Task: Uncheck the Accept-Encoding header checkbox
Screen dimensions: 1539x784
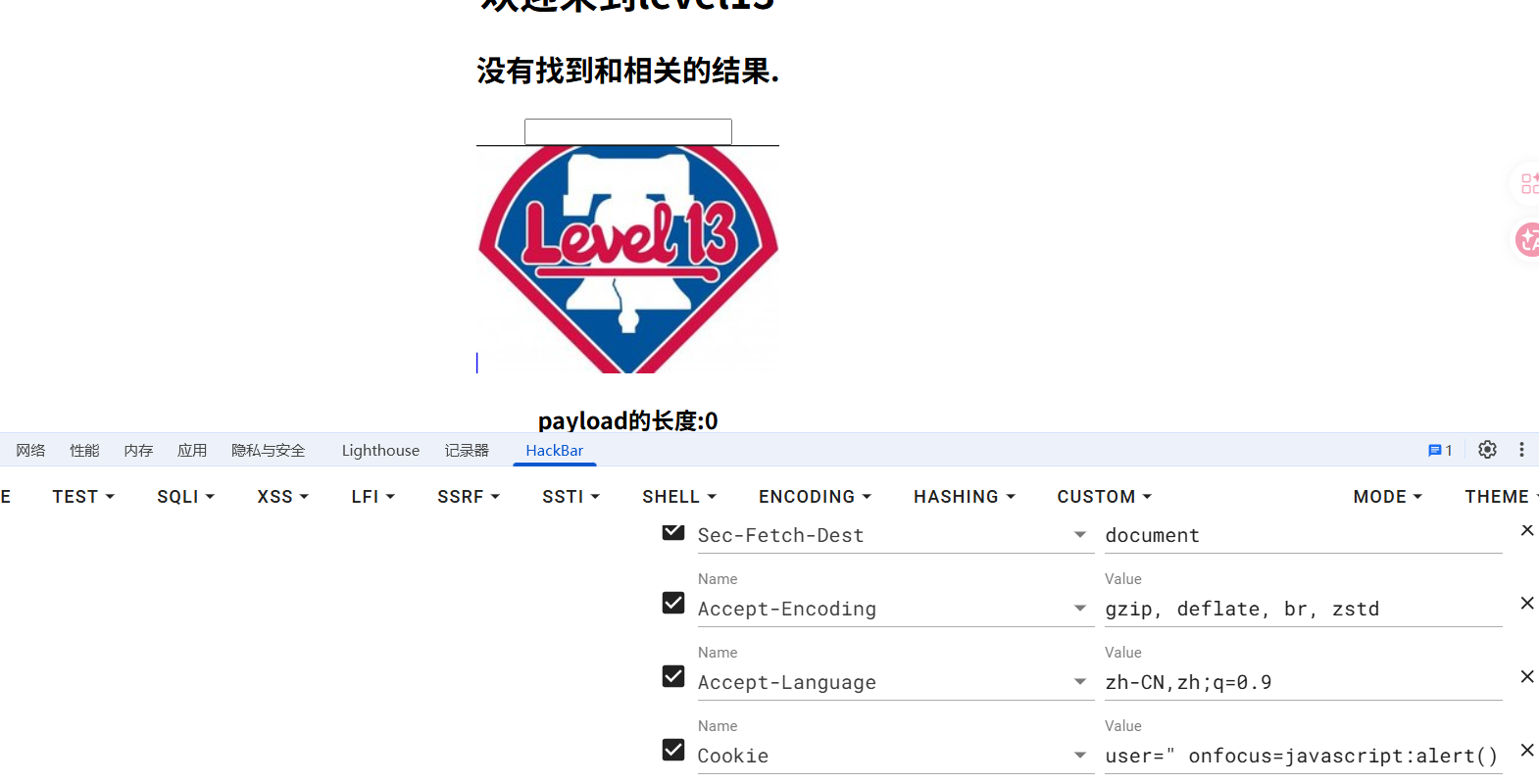Action: point(673,603)
